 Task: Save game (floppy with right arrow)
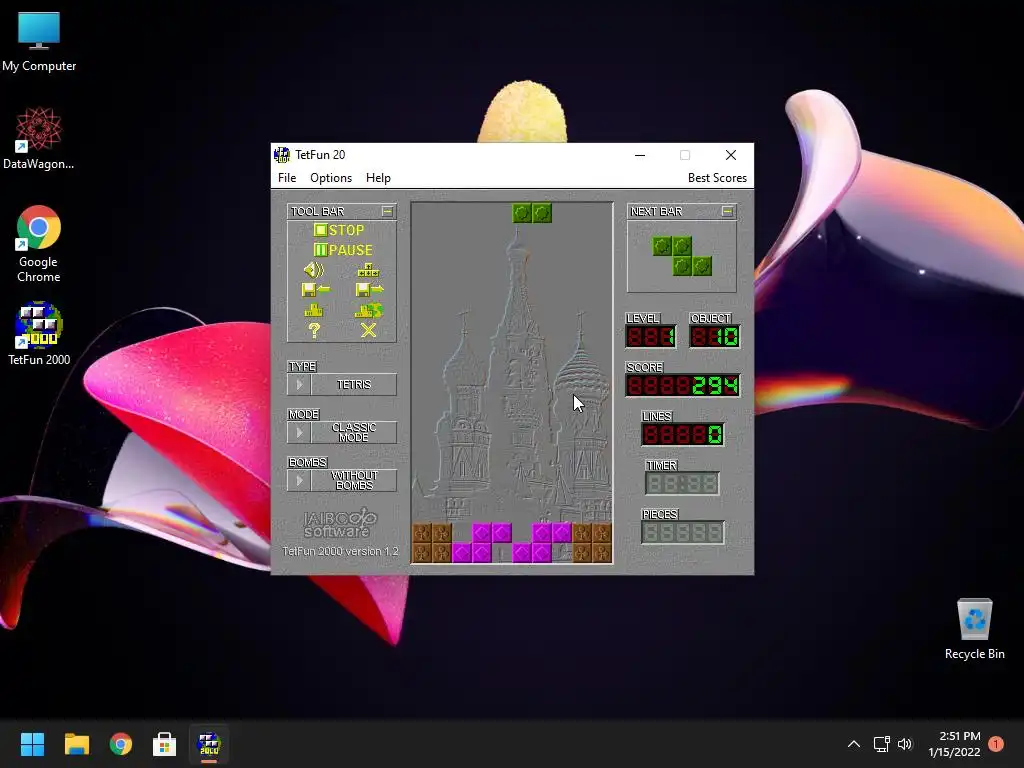(369, 289)
